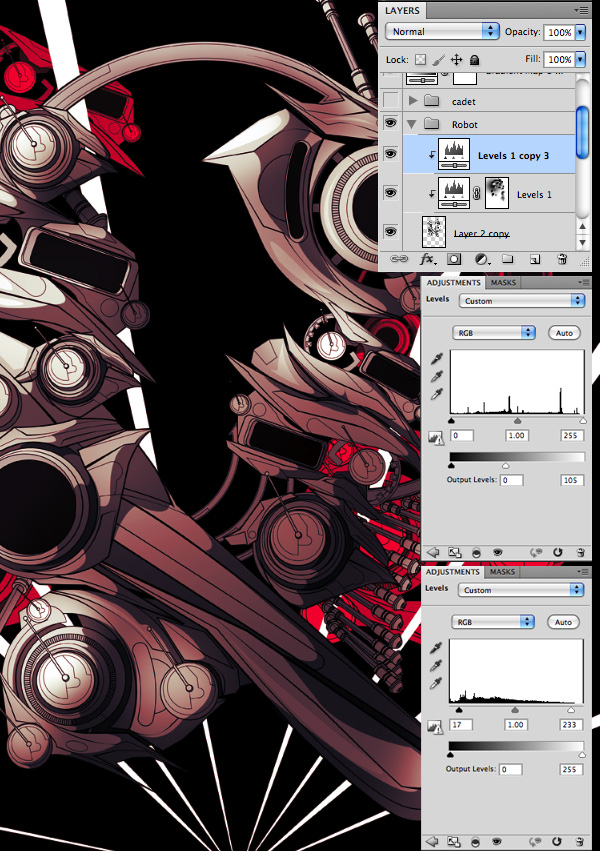Click reset icon in panel with input 17
600x851 pixels.
556,841
